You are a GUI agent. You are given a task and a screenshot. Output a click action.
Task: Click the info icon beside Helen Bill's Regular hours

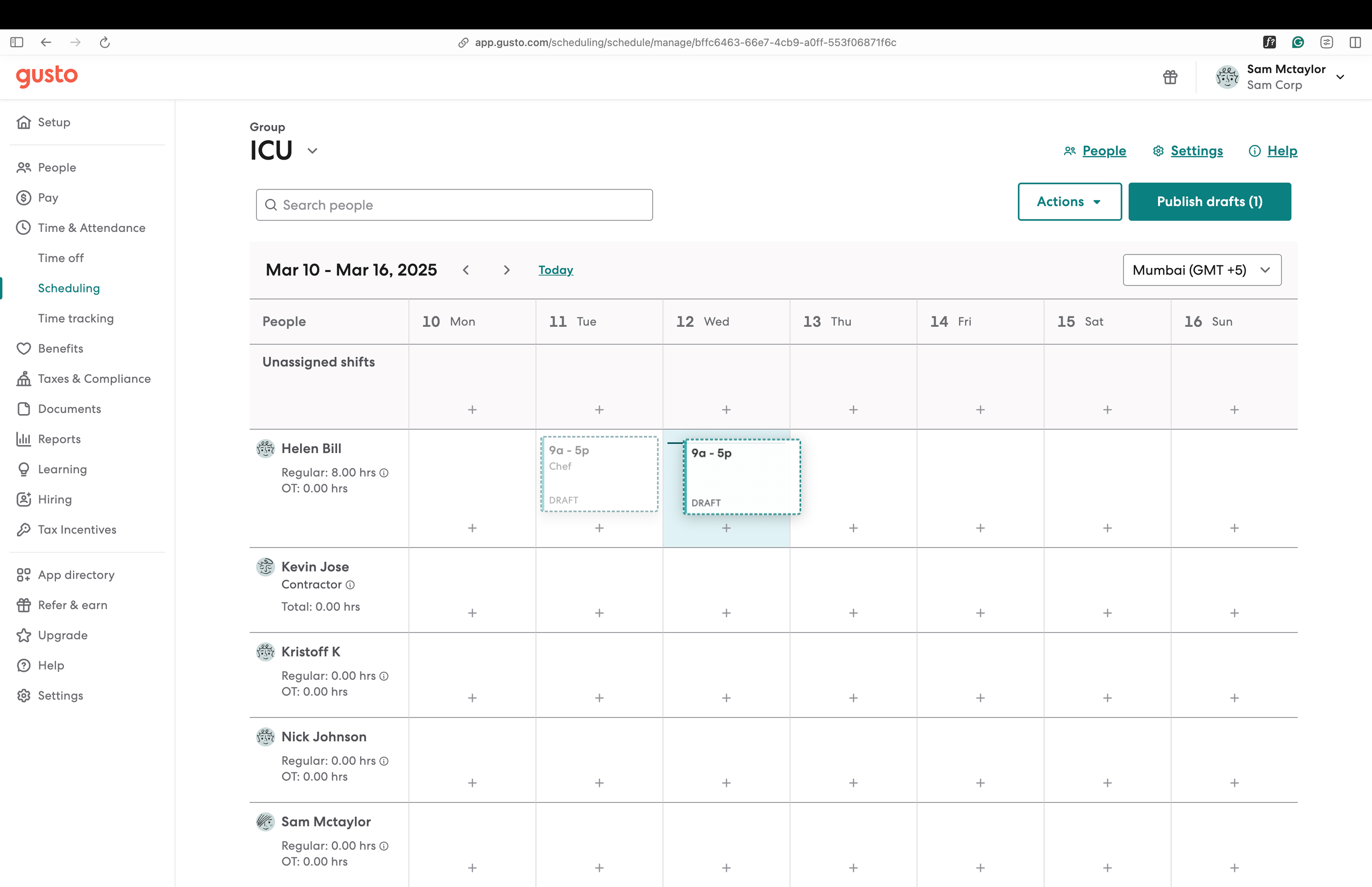tap(384, 473)
